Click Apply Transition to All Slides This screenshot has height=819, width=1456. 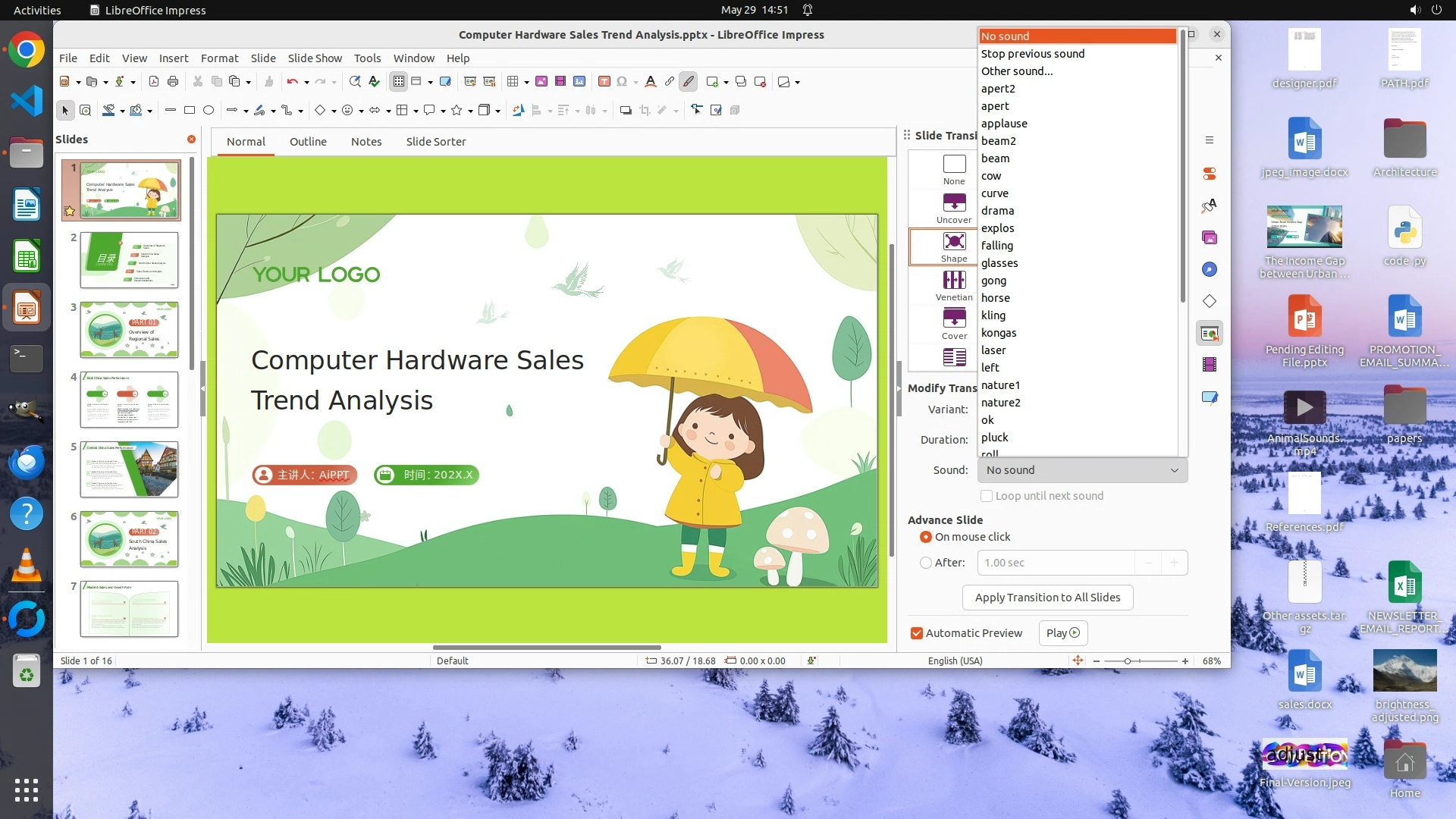[x=1047, y=598]
